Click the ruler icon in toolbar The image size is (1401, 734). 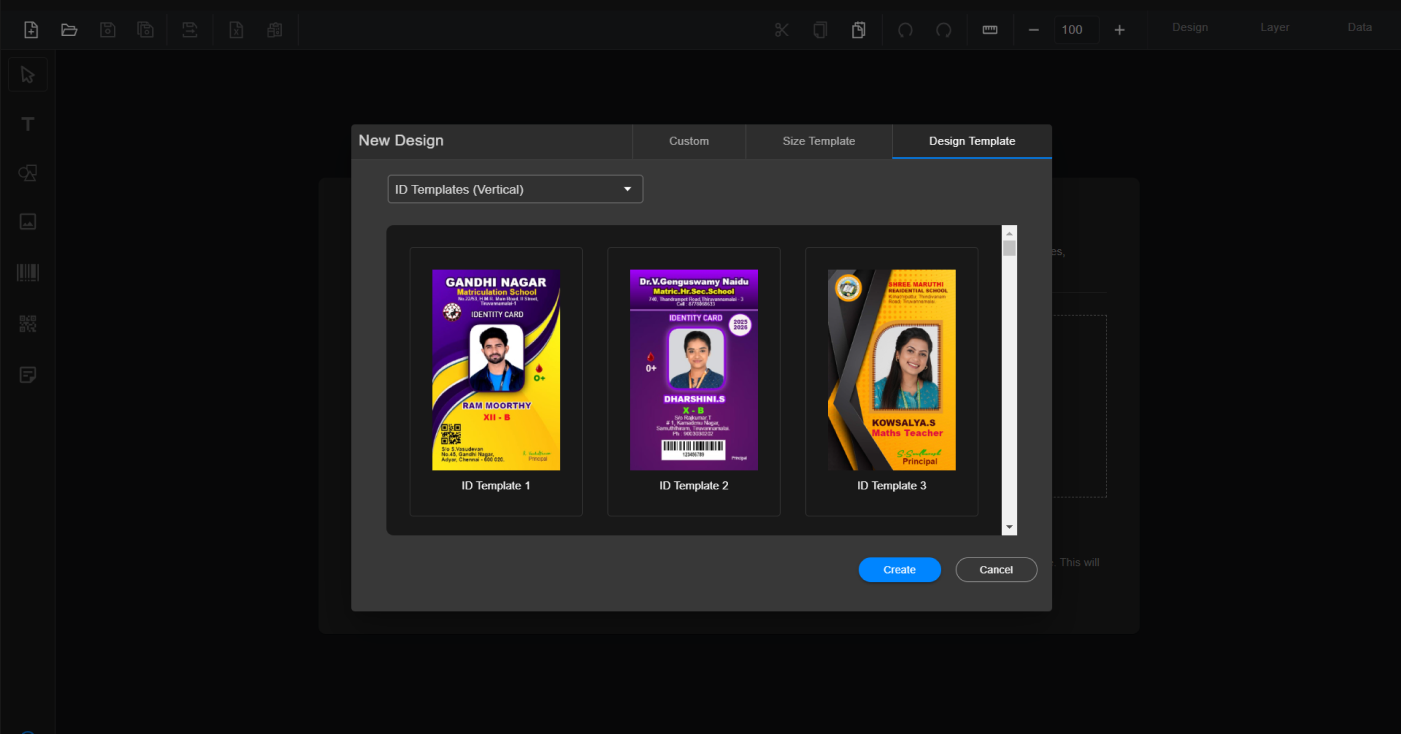[x=990, y=30]
